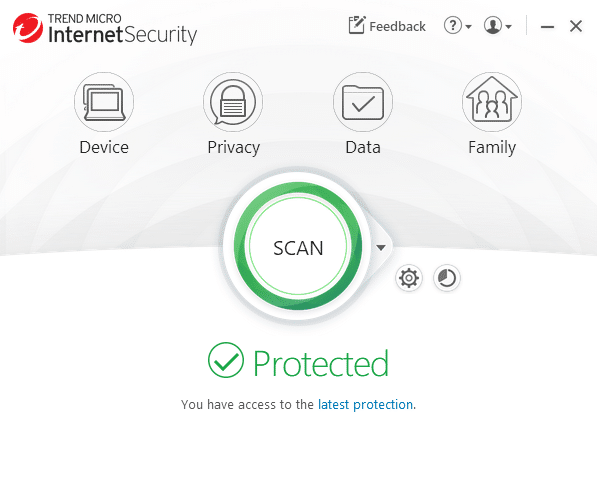Click the green Protected checkmark

226,360
